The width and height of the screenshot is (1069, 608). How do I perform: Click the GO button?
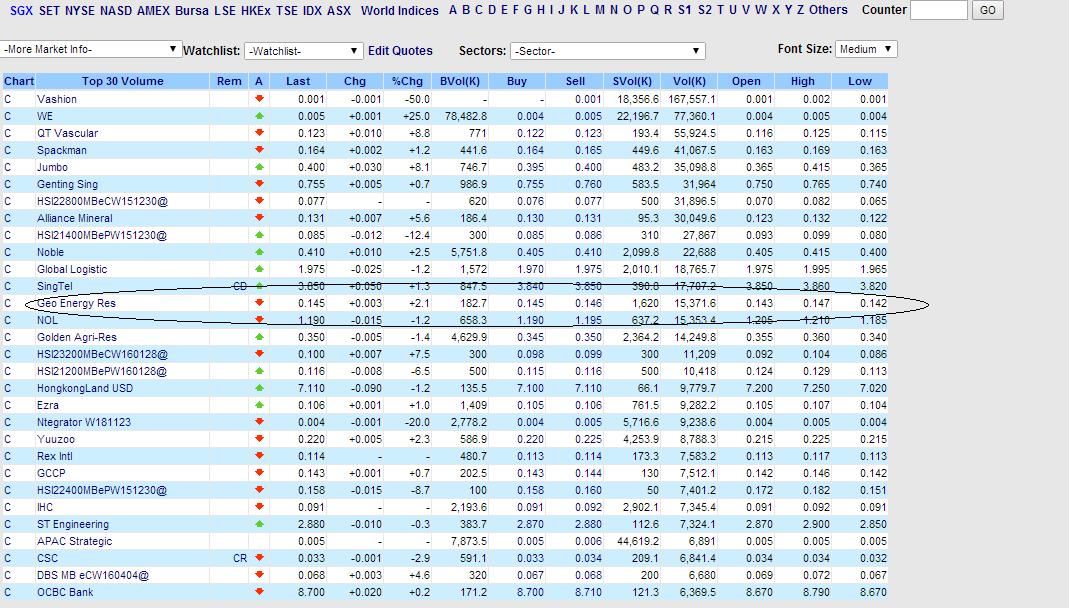pyautogui.click(x=987, y=10)
